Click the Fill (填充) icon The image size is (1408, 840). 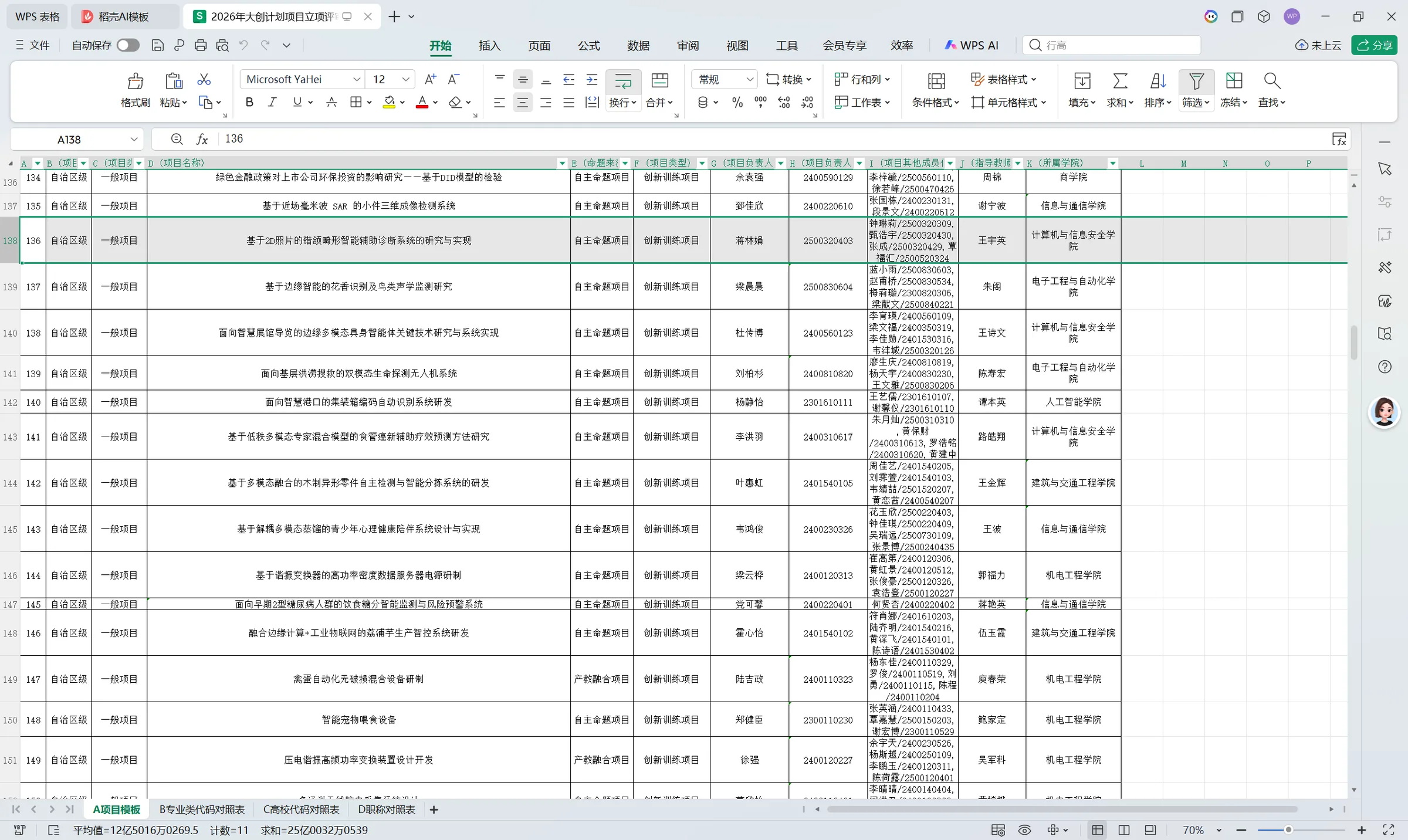[1082, 81]
